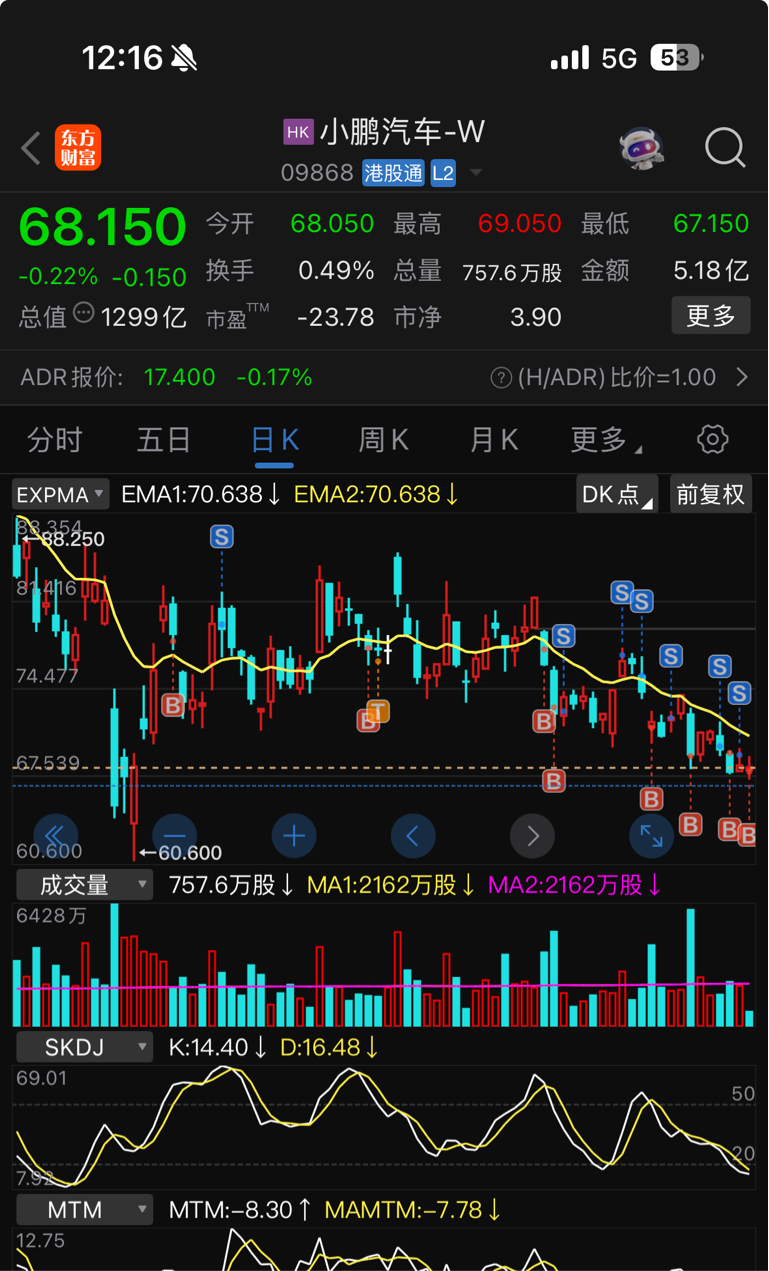The height and width of the screenshot is (1271, 769).
Task: Tap the K:14.40 value
Action: [218, 1047]
